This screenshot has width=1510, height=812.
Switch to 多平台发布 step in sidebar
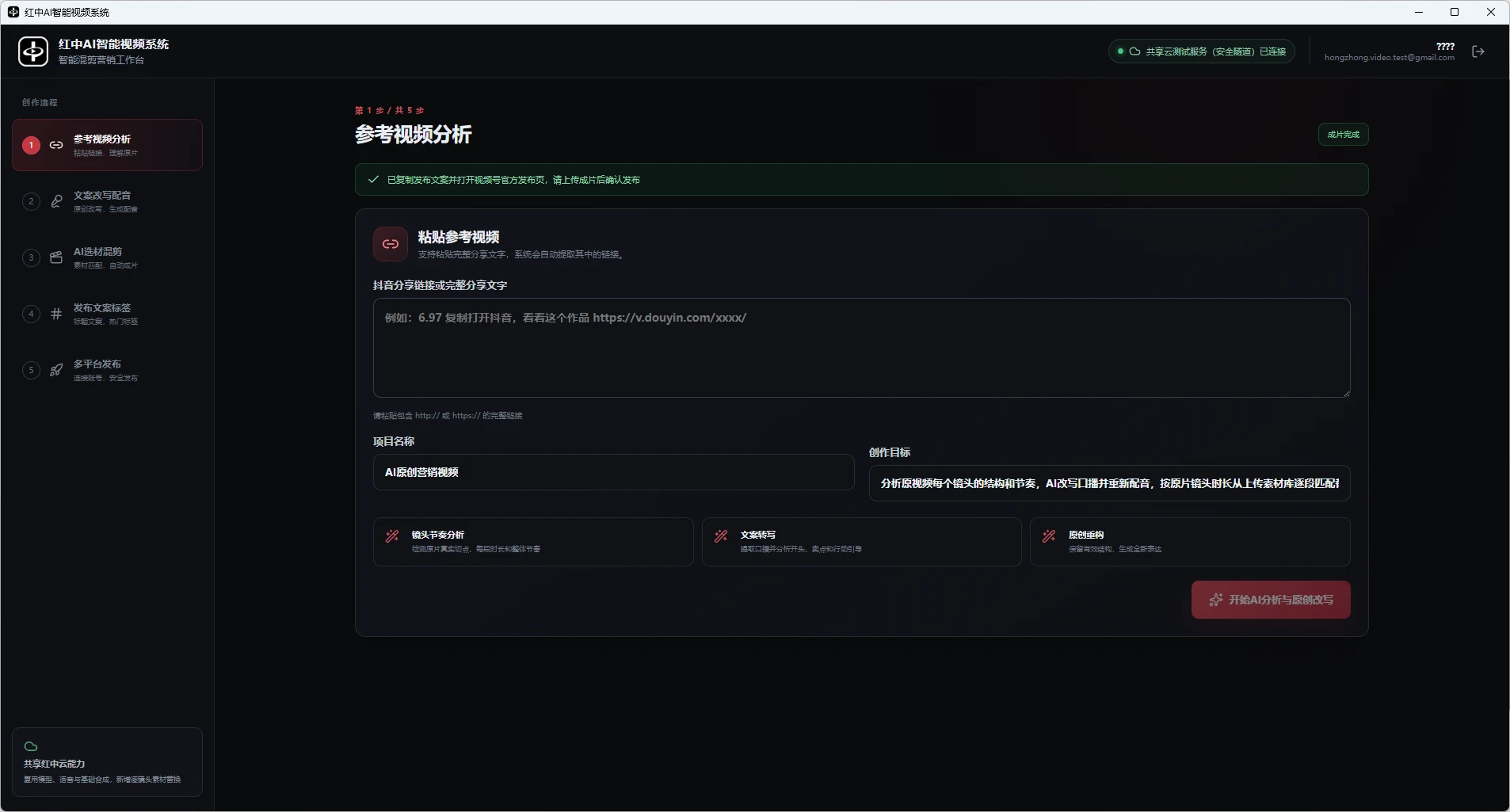point(107,370)
